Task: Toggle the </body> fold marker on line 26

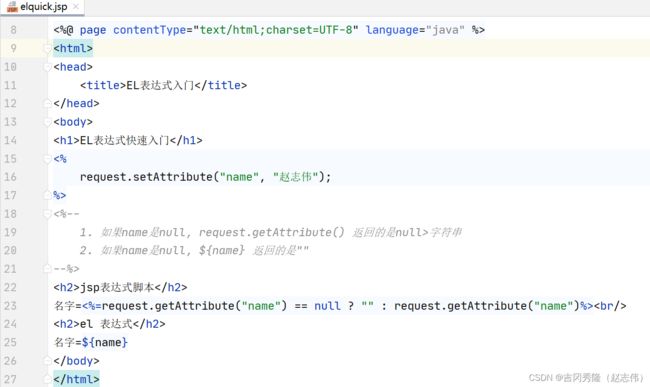Action: pos(47,361)
